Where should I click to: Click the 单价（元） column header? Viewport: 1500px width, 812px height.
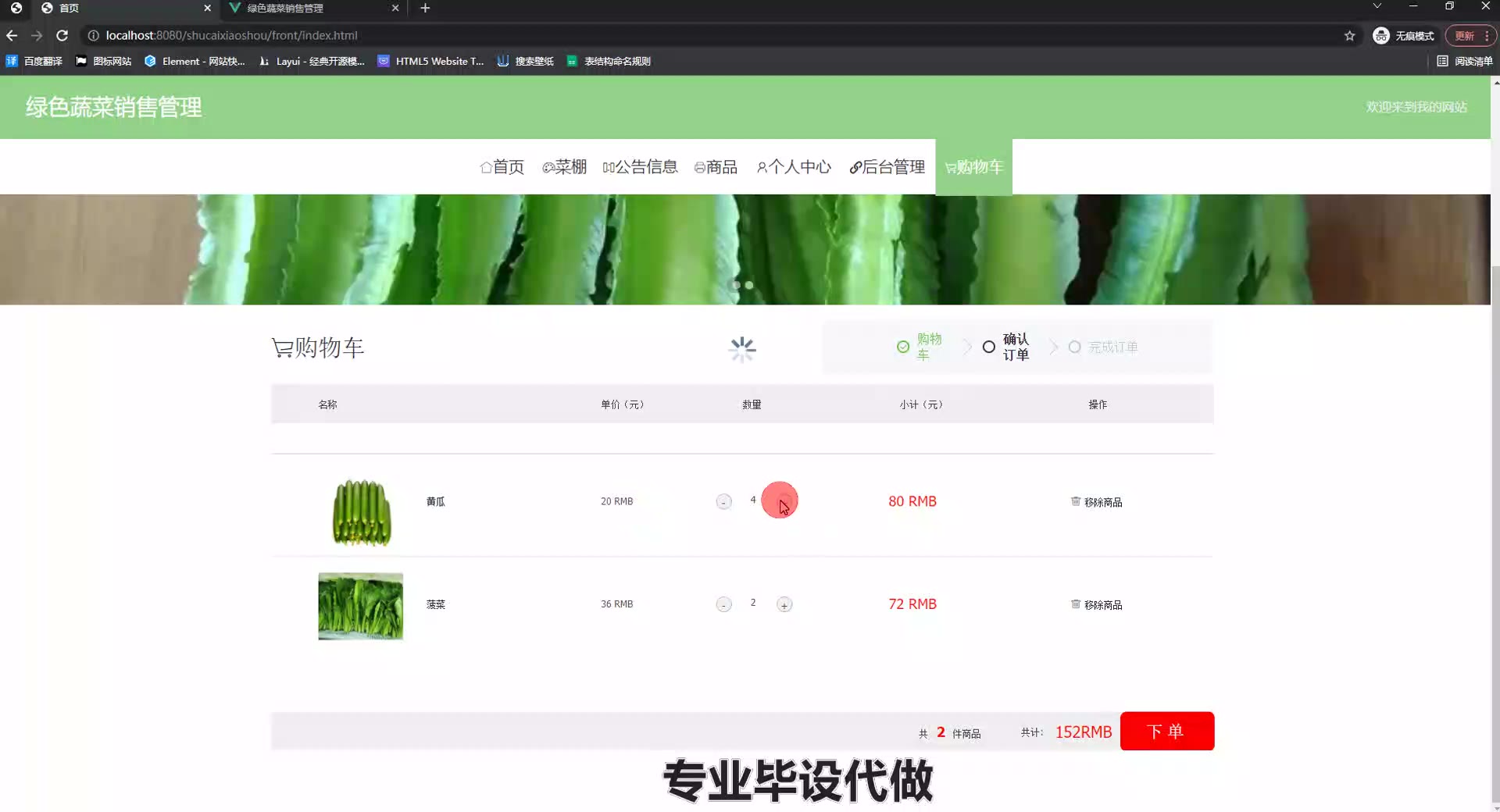tap(623, 404)
